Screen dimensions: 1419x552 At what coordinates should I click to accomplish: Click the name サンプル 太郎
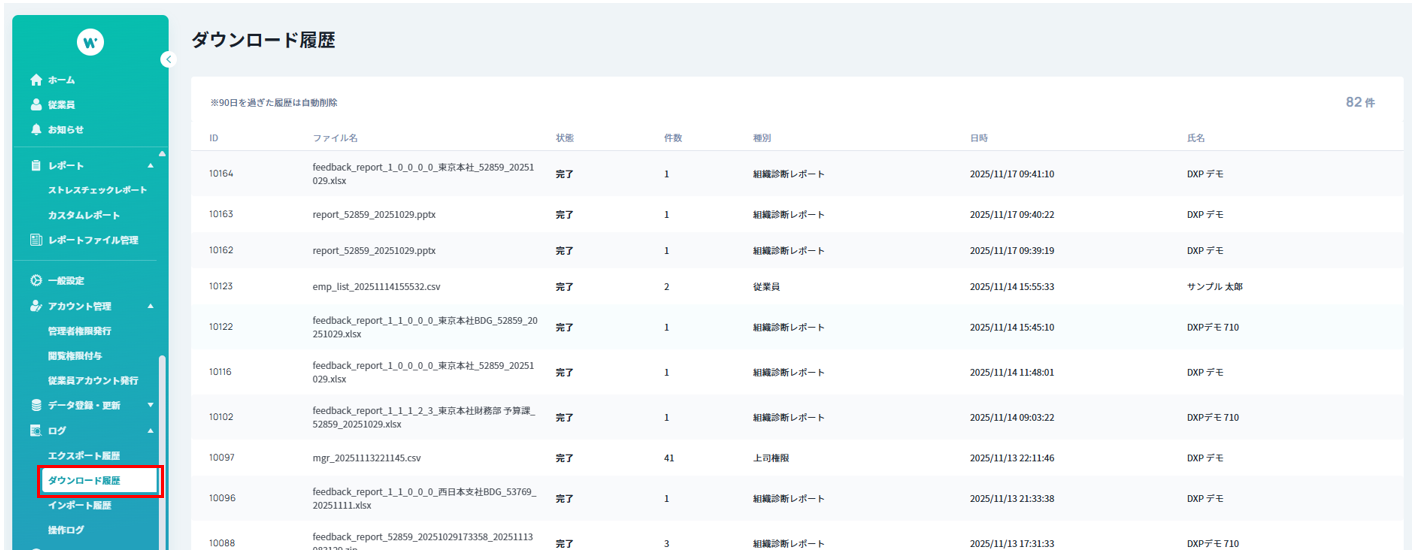(x=1214, y=287)
